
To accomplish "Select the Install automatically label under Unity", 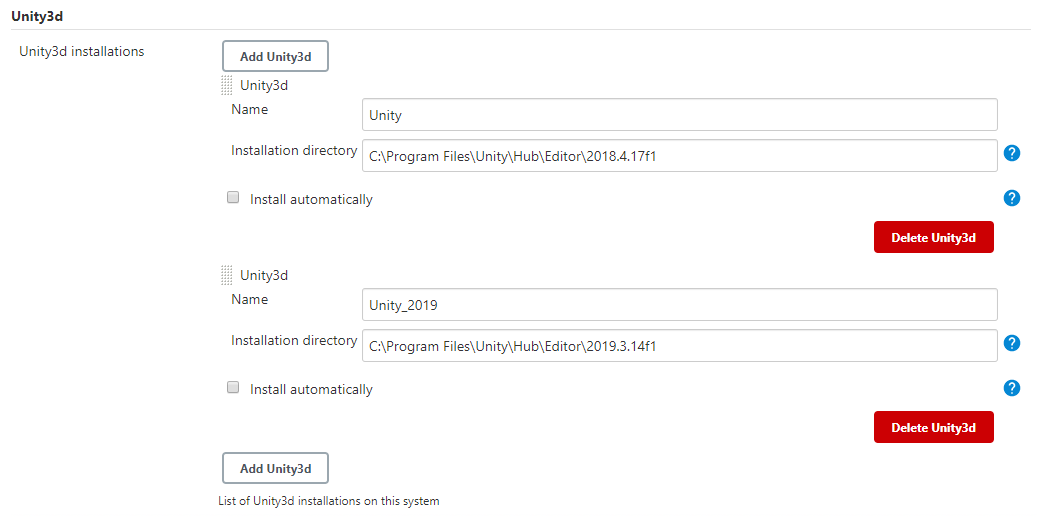I will tap(311, 199).
